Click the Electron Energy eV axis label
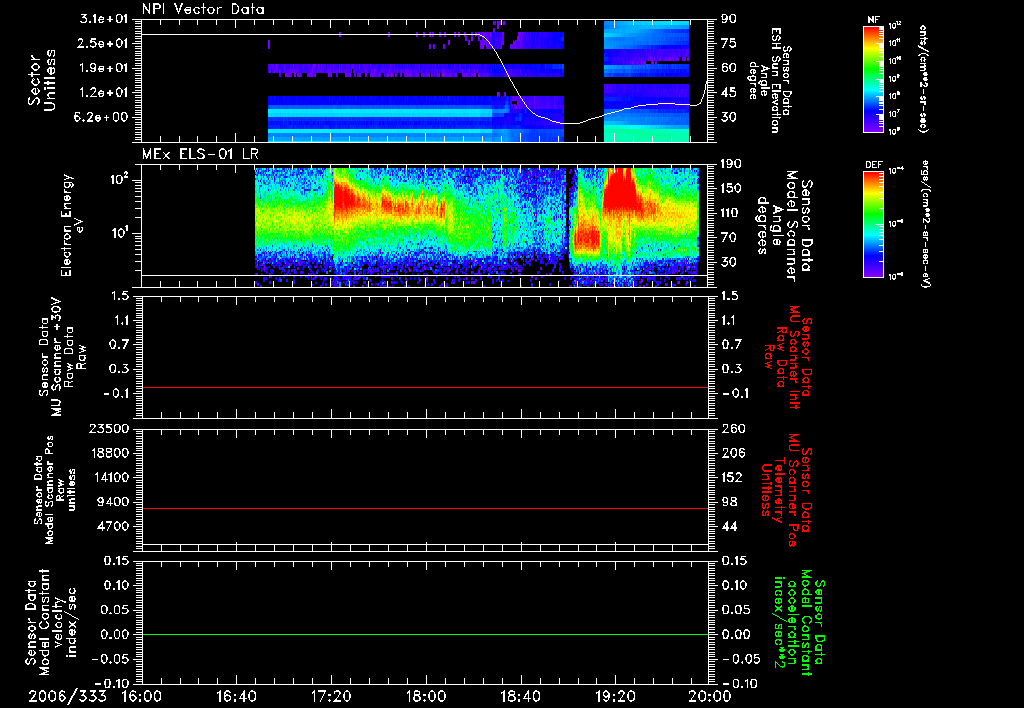 (x=72, y=225)
